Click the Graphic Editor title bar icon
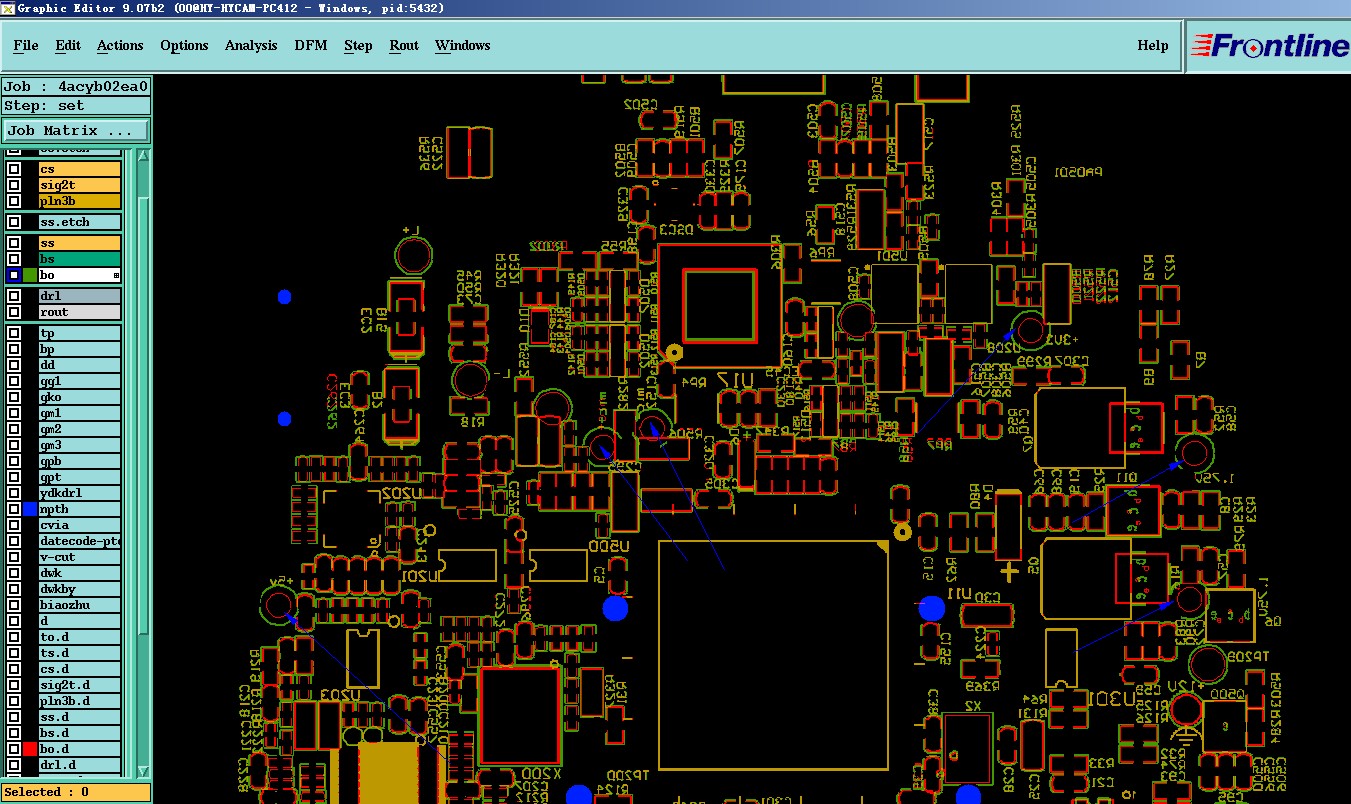This screenshot has width=1351, height=804. (x=8, y=8)
